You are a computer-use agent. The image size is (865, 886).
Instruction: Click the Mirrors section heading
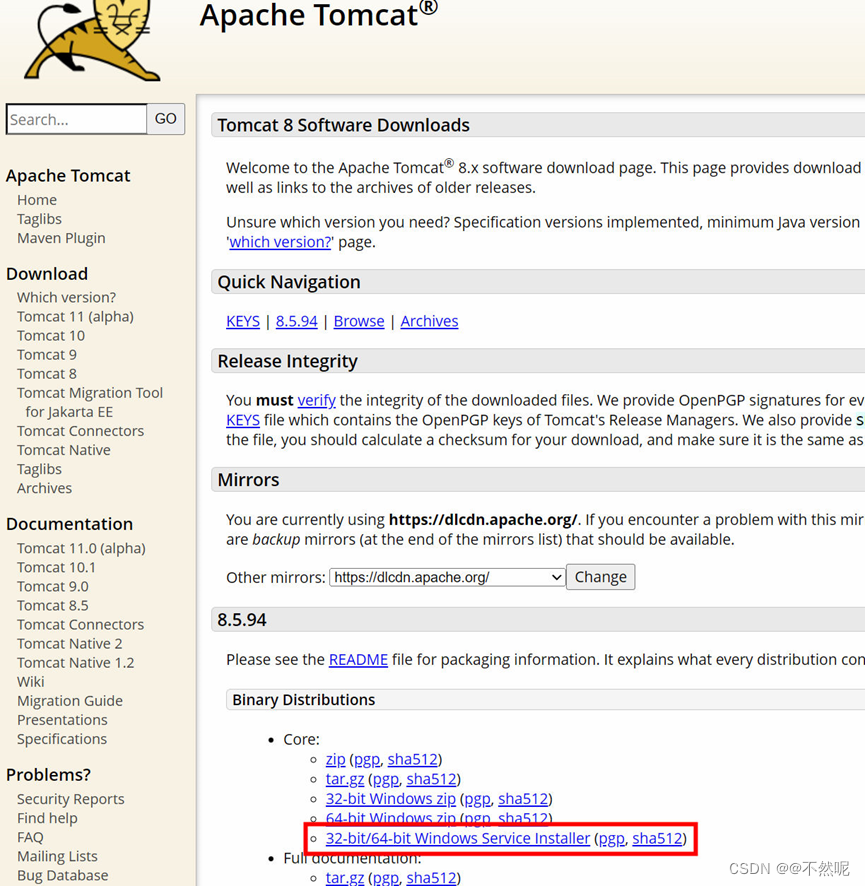249,480
